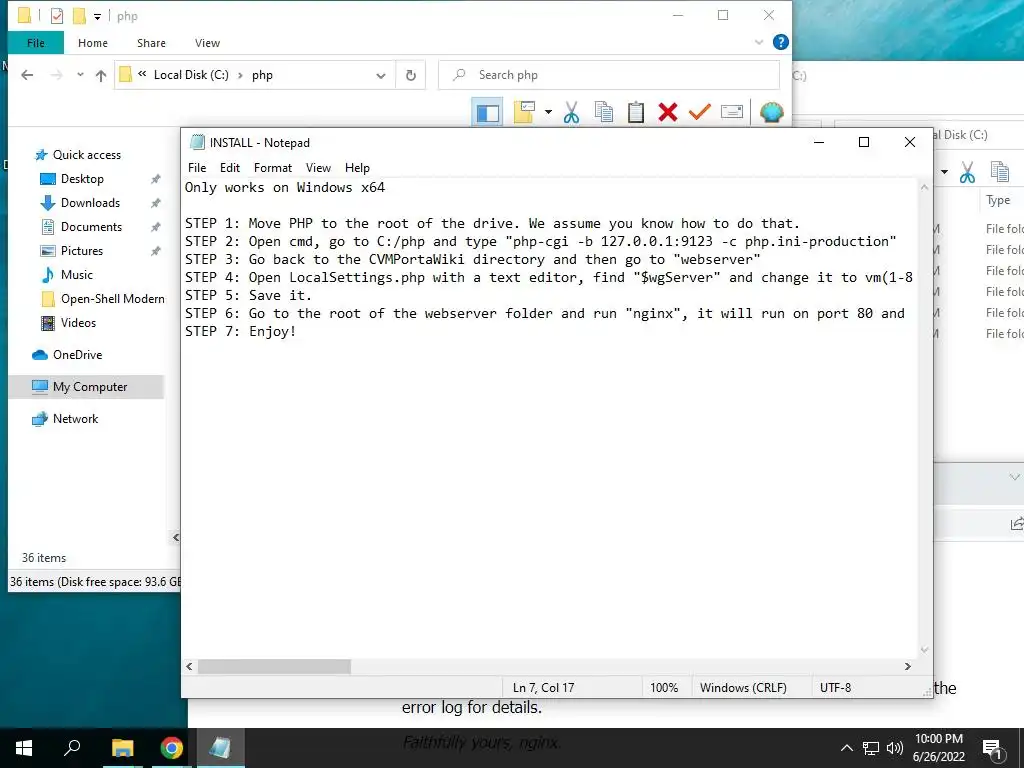The image size is (1024, 768).
Task: Switch to the Home ribbon tab
Action: [x=93, y=43]
